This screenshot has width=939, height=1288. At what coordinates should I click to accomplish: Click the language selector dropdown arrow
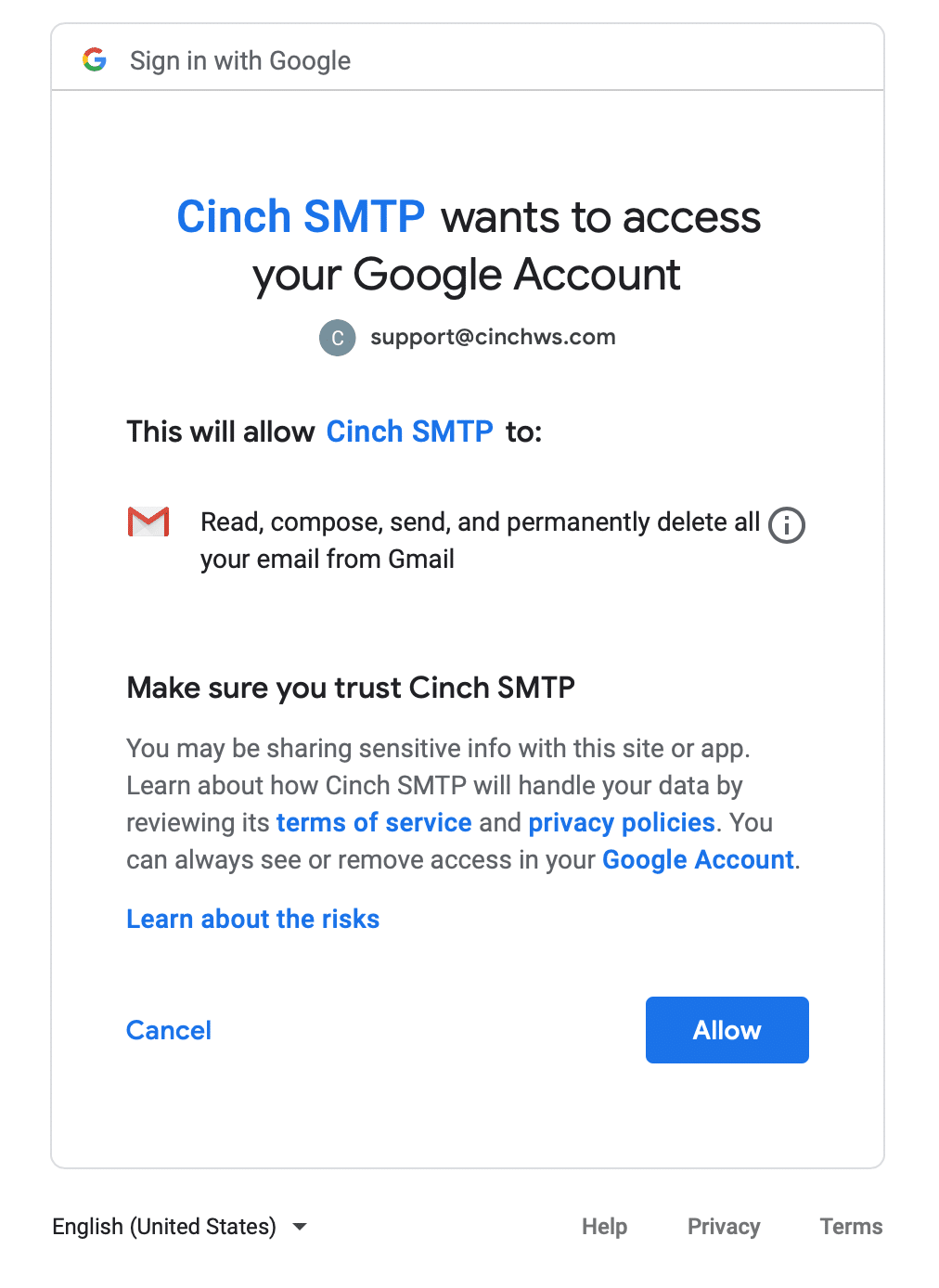(300, 1227)
